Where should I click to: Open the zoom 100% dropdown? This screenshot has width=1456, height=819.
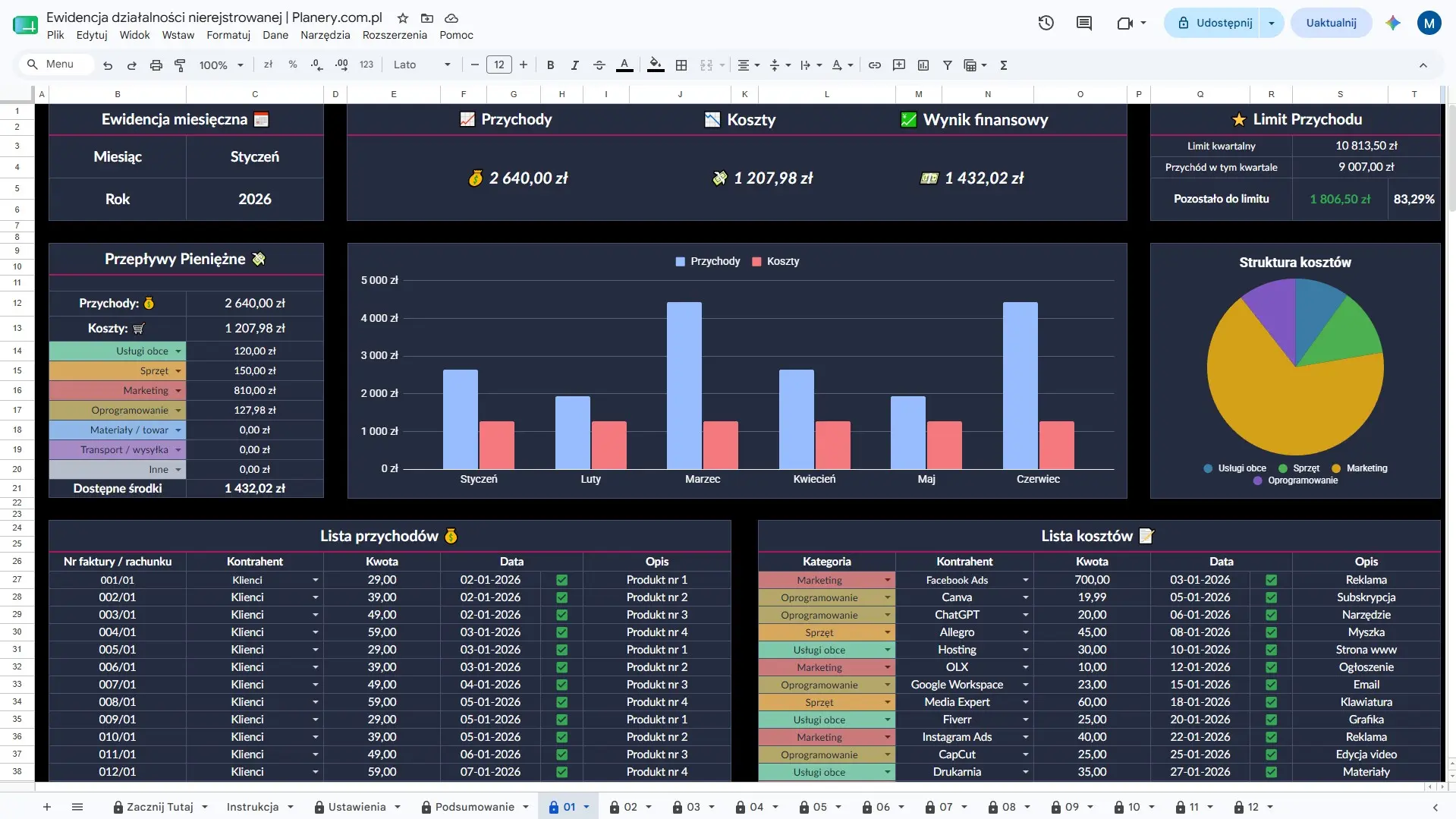221,65
